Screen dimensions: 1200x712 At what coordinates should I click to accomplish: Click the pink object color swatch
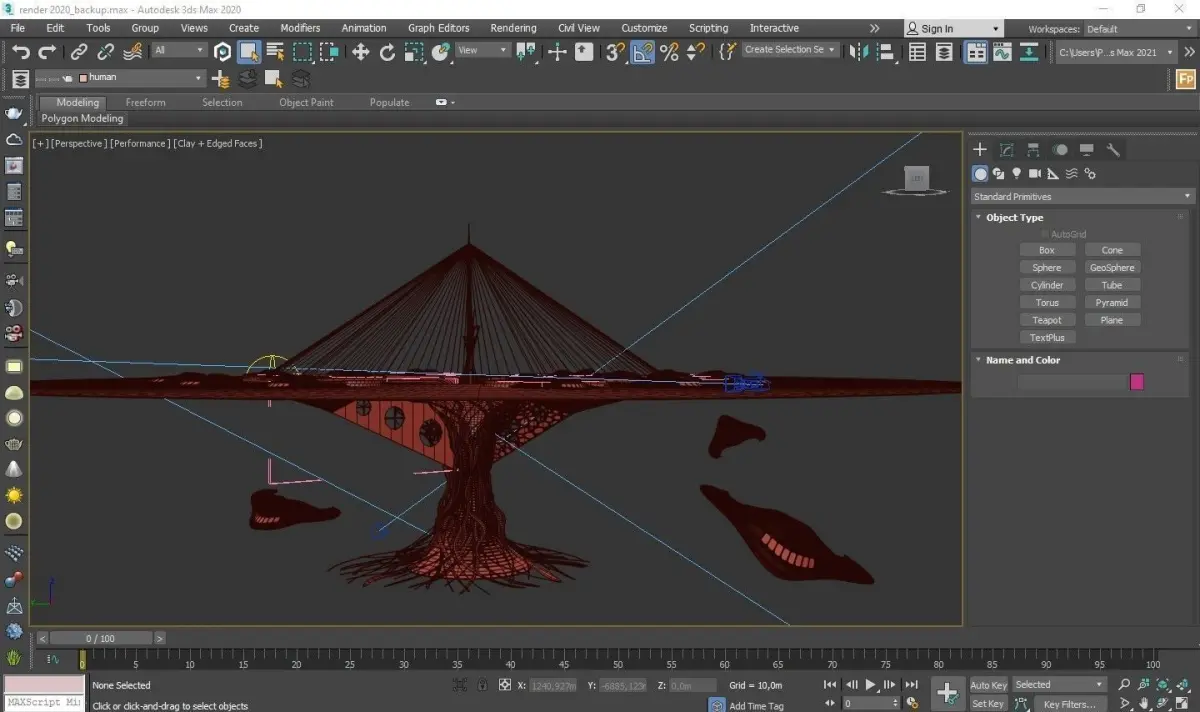[1136, 382]
